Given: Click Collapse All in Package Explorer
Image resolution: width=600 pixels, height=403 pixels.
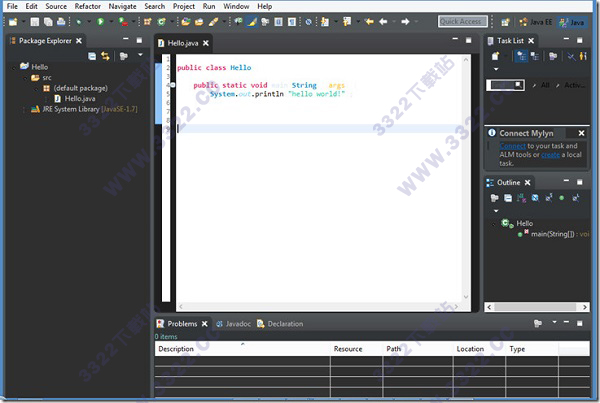Looking at the screenshot, I should point(92,56).
